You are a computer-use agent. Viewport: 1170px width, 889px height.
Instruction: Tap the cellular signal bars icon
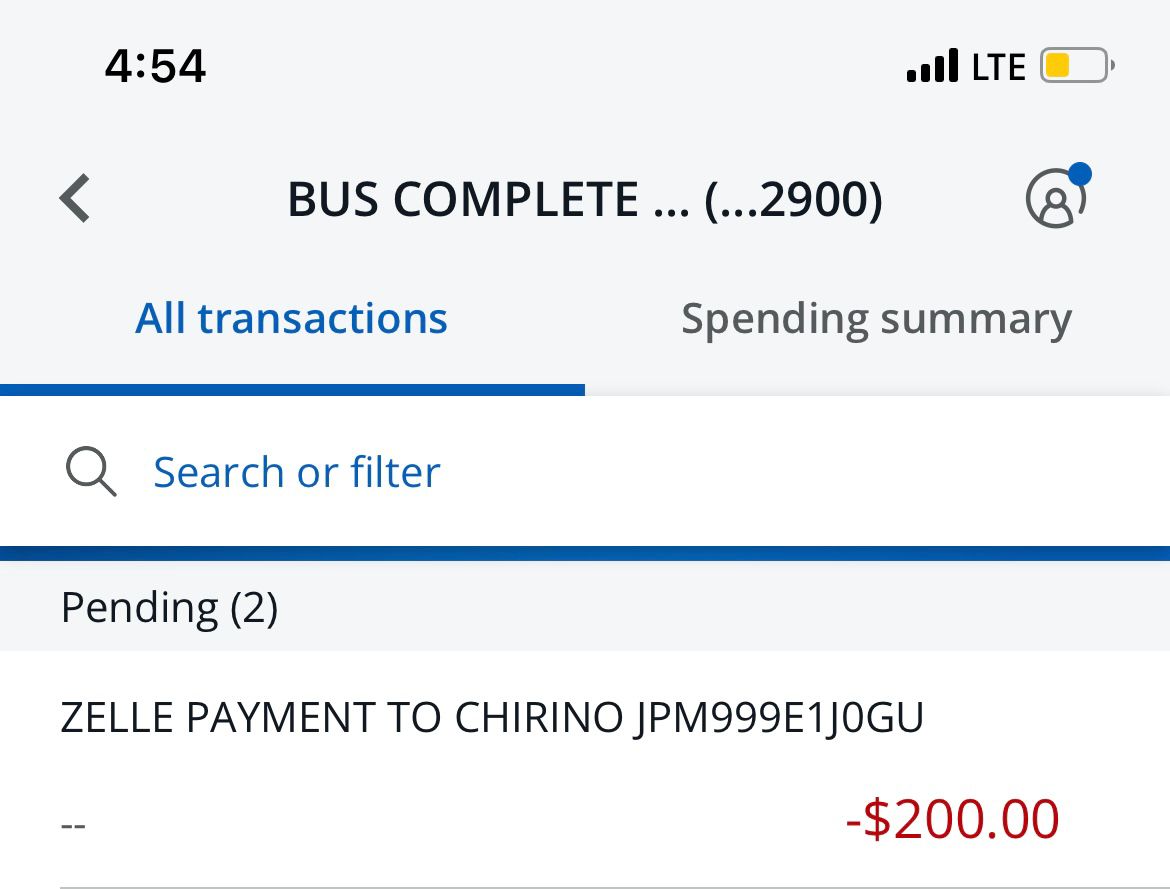(x=933, y=66)
